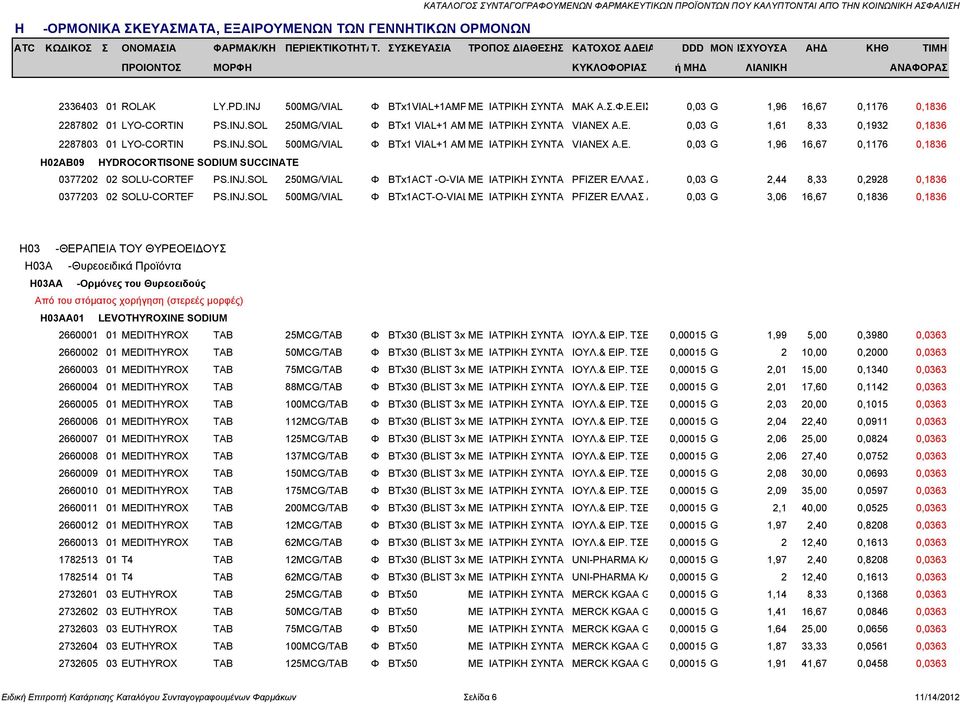Select product code 2660002

click(78, 353)
